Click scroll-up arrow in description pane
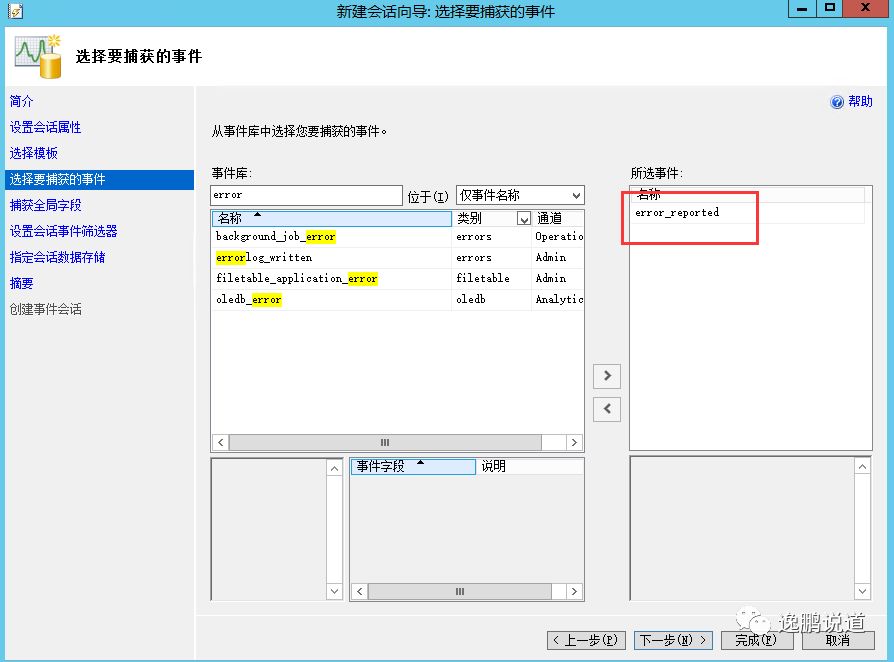Image resolution: width=894 pixels, height=662 pixels. [x=334, y=469]
